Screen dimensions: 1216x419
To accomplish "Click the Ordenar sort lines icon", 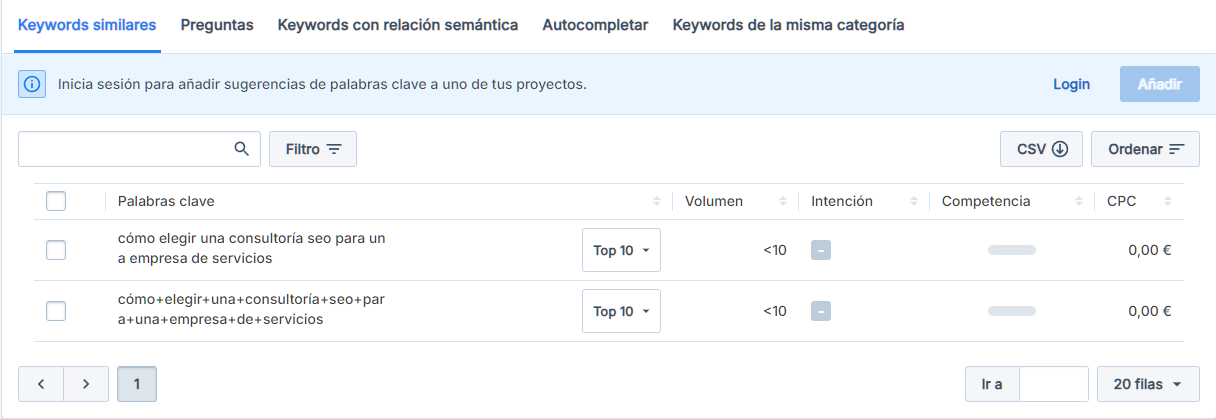I will (x=1177, y=149).
